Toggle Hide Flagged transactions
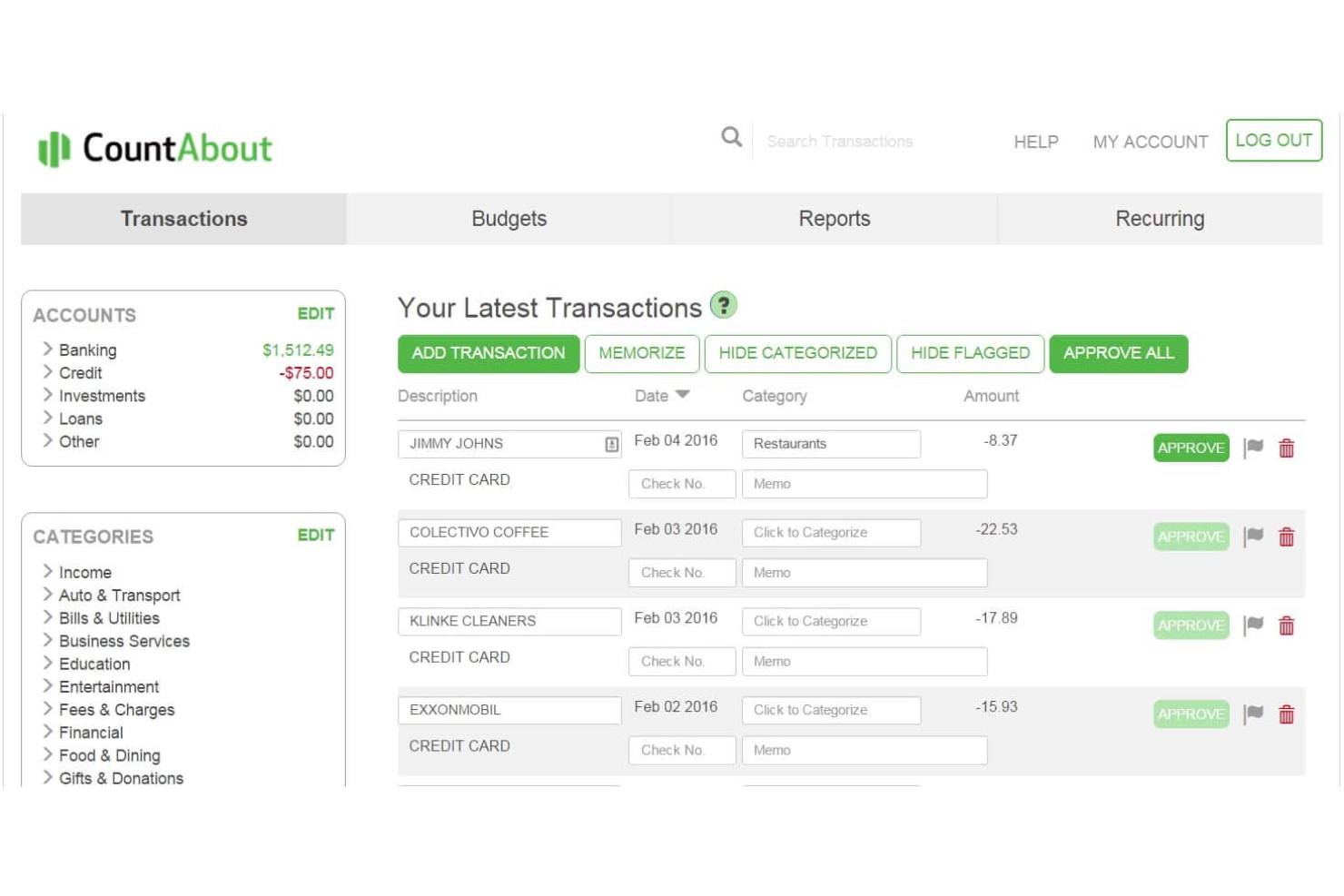Screen dimensions: 1344x896 tap(970, 353)
